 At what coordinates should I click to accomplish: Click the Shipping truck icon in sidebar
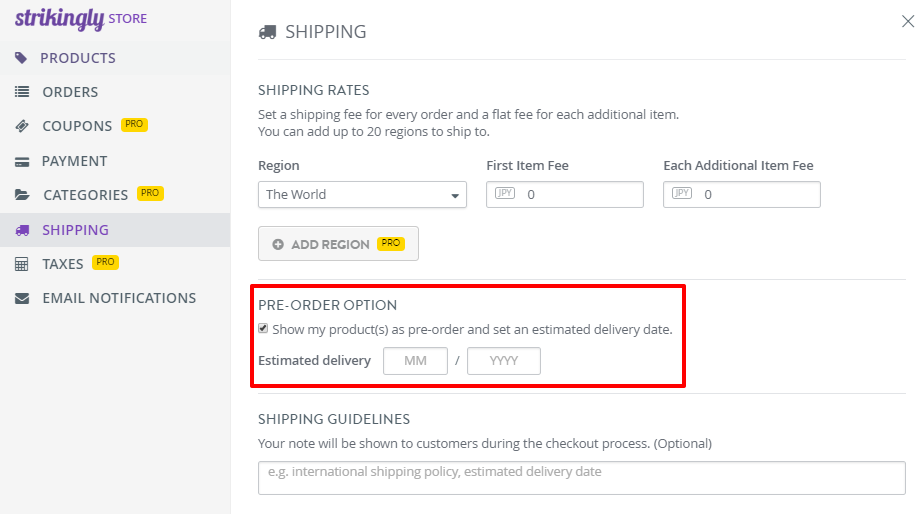(22, 230)
